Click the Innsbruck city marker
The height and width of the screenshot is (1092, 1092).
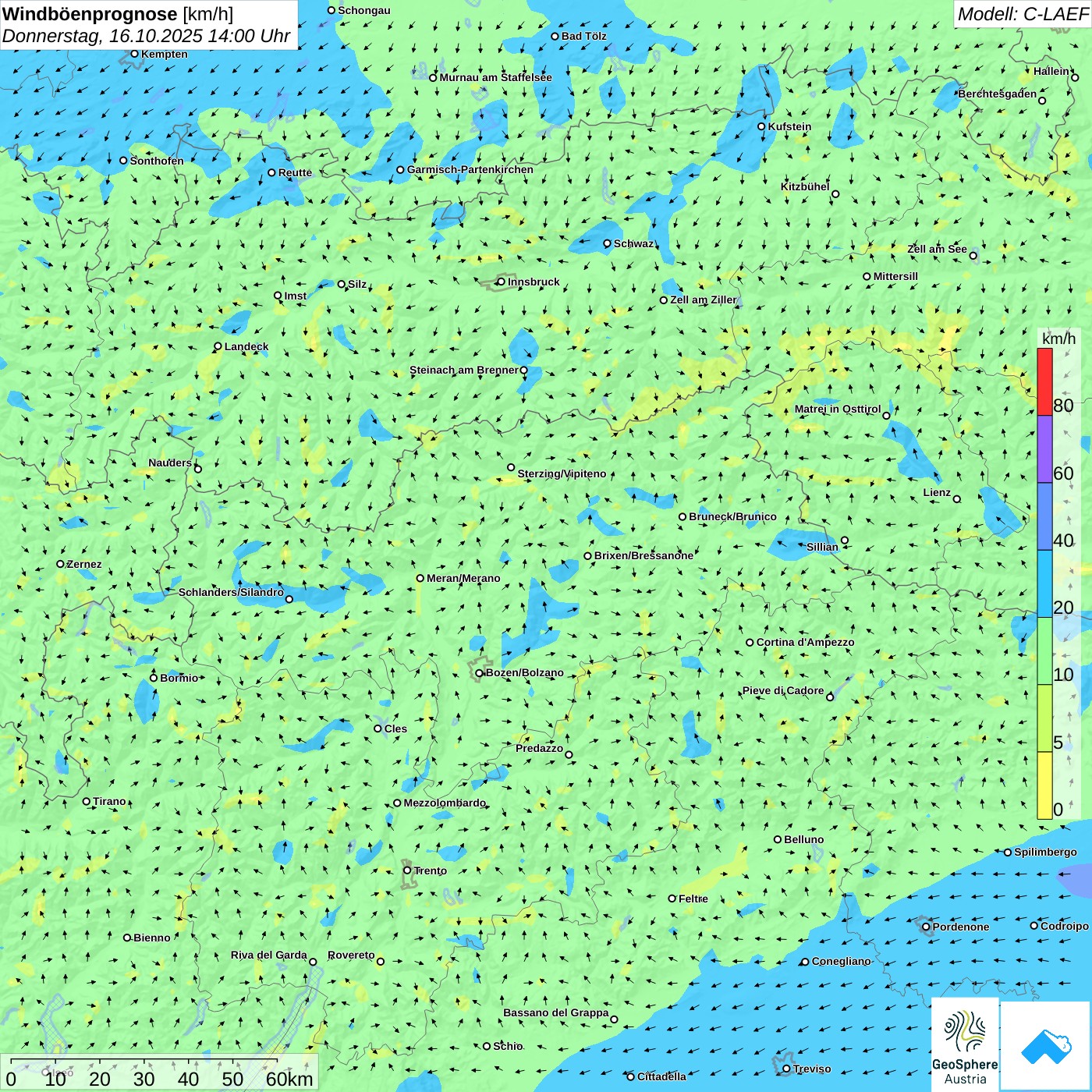point(502,282)
